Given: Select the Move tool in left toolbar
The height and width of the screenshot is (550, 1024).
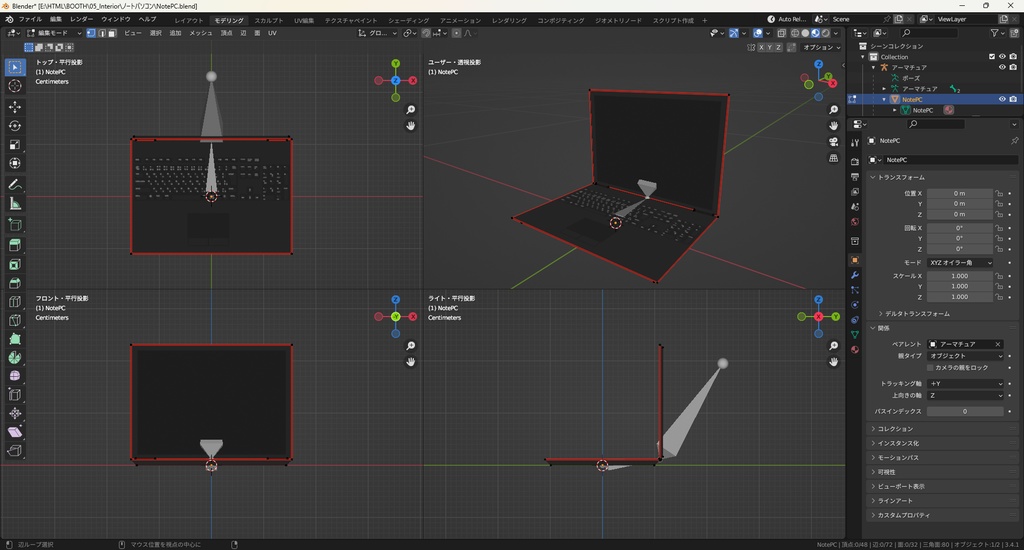Looking at the screenshot, I should click(15, 106).
